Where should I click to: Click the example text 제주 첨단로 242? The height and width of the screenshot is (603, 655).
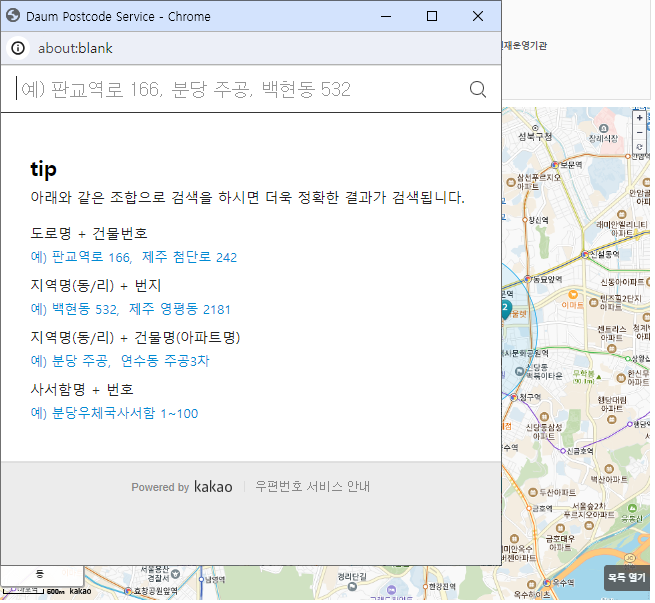pyautogui.click(x=189, y=257)
